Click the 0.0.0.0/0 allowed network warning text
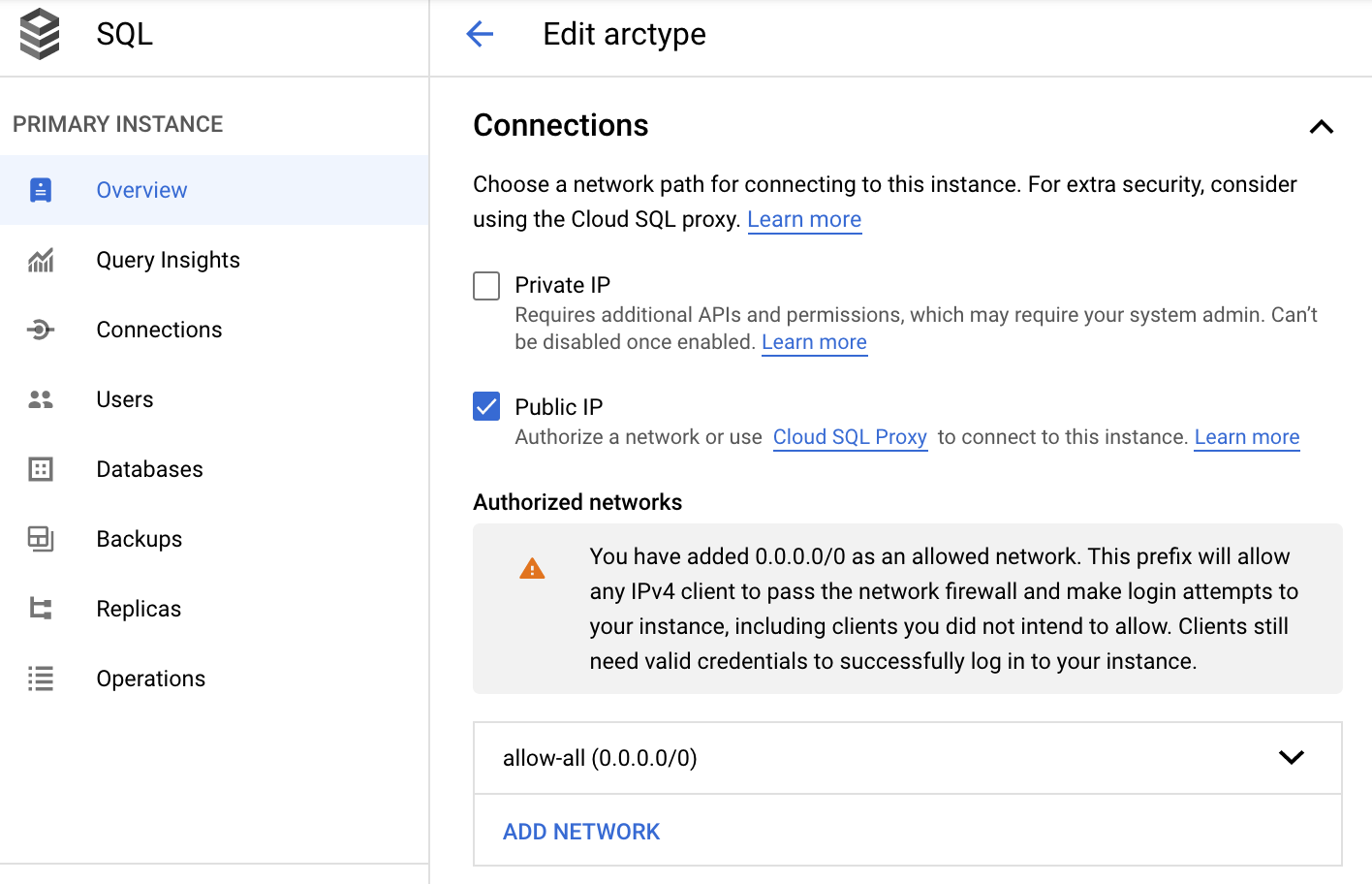This screenshot has width=1372, height=884. (944, 609)
